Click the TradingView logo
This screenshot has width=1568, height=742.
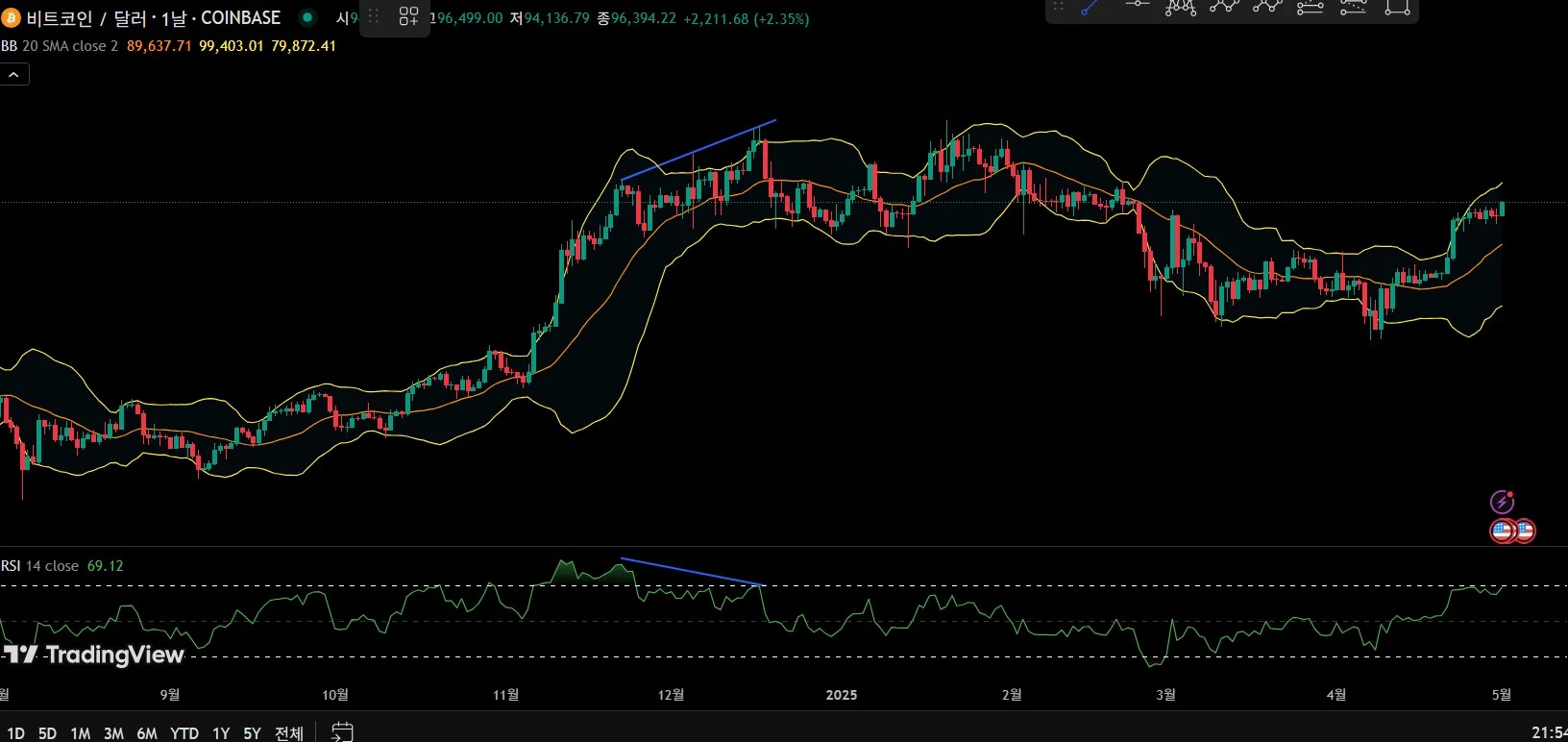point(93,655)
